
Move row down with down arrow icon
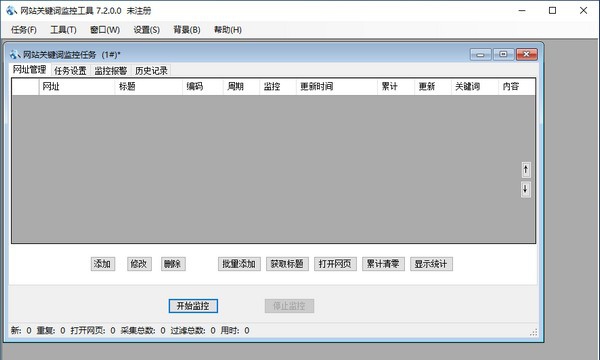pyautogui.click(x=526, y=189)
